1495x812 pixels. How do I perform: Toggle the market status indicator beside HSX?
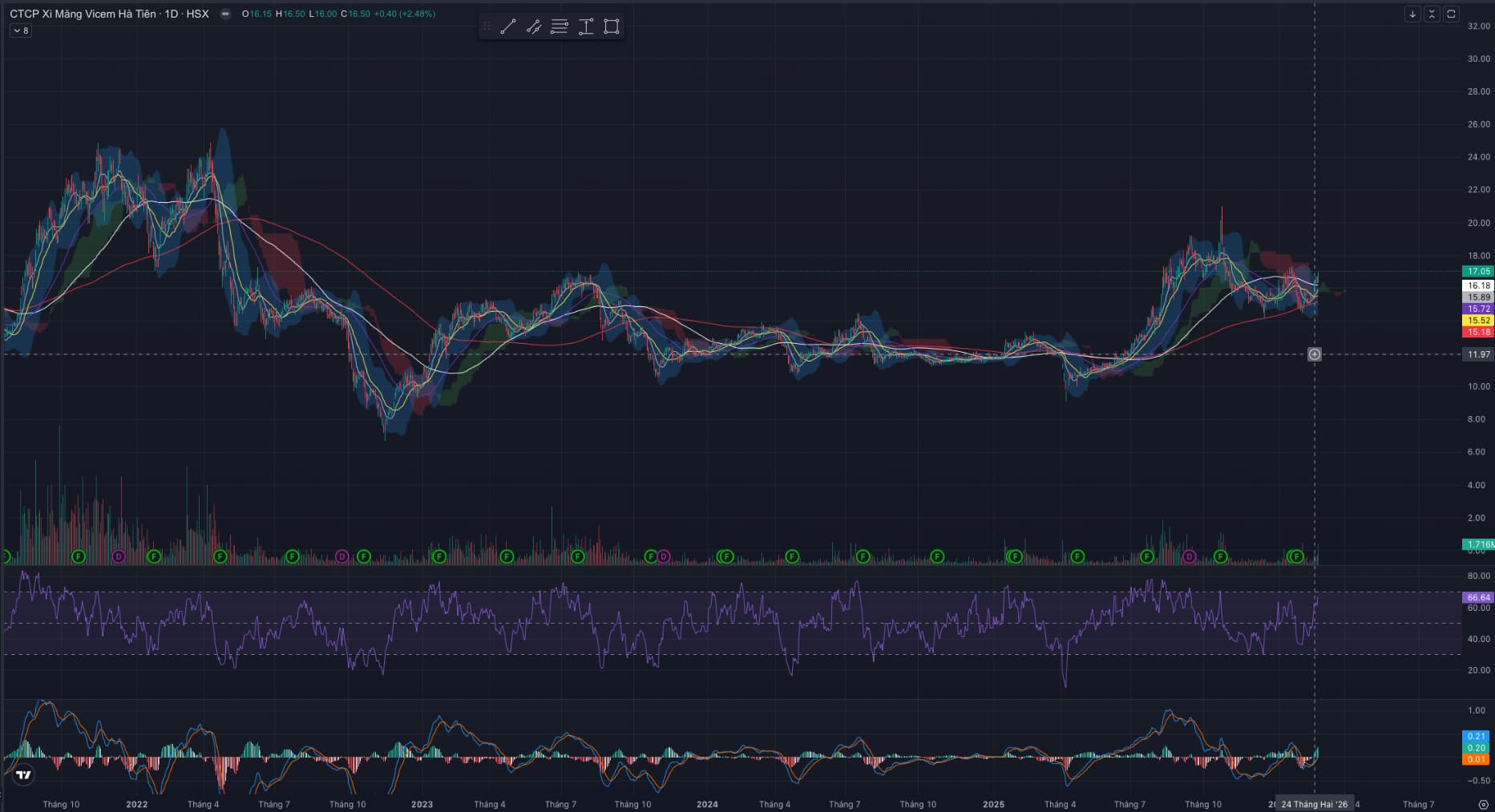click(x=226, y=14)
